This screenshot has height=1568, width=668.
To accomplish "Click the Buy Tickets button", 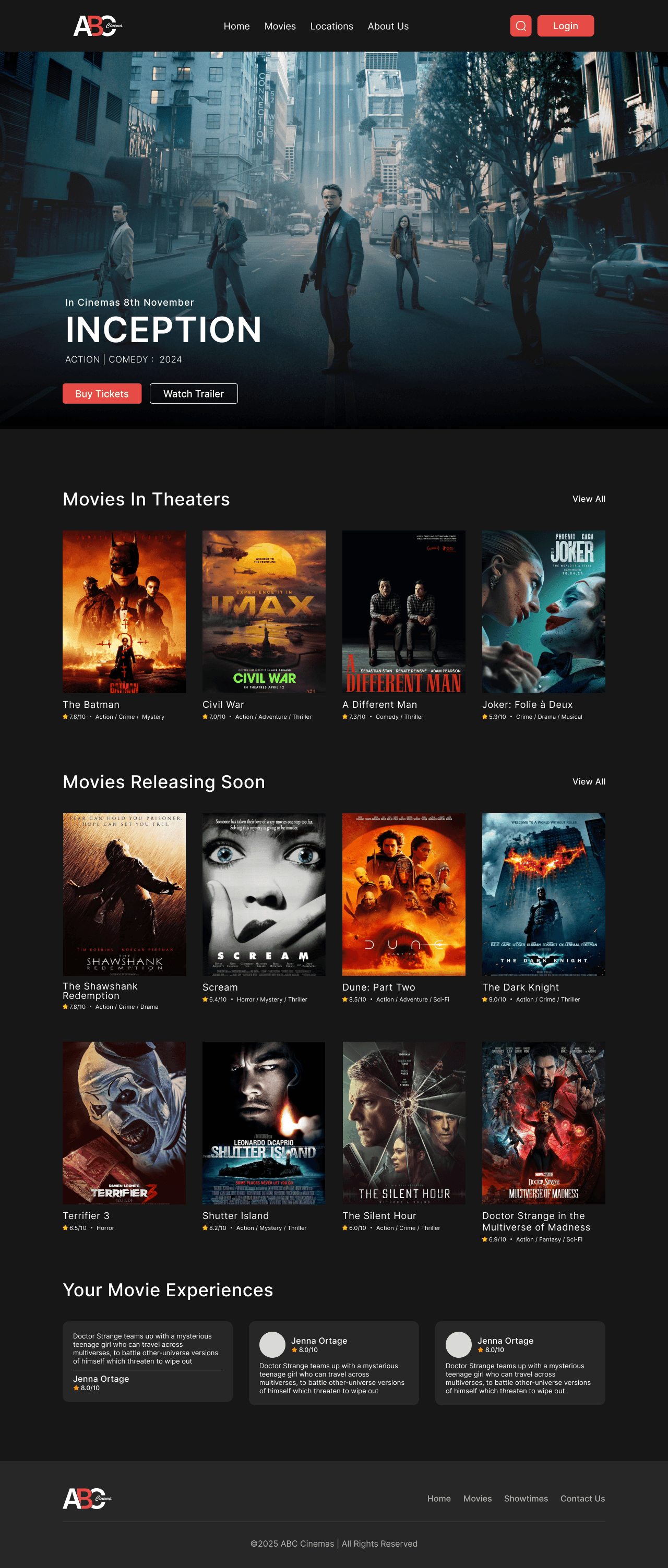I will [102, 394].
